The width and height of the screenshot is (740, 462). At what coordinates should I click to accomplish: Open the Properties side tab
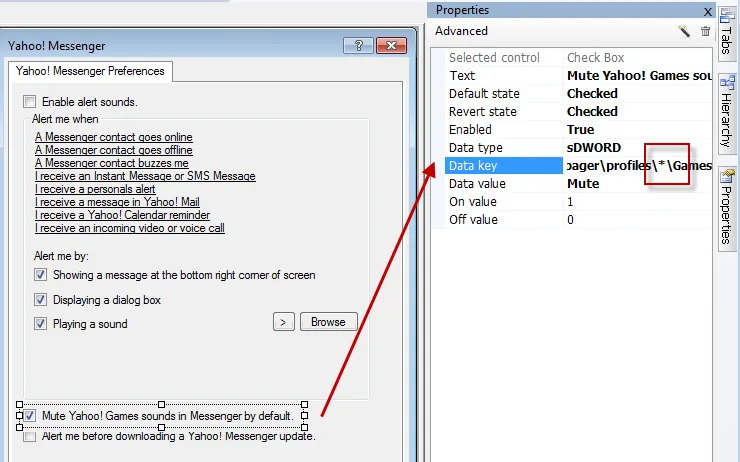[727, 208]
